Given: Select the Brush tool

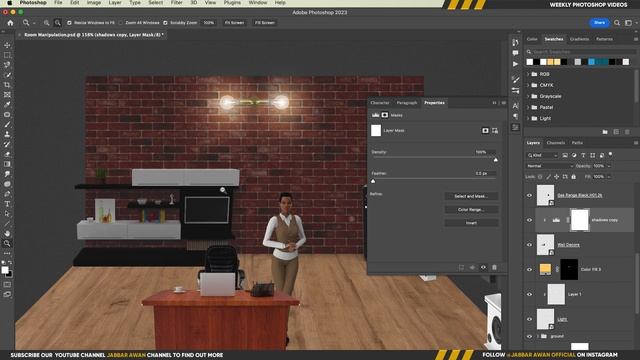Looking at the screenshot, I should [x=7, y=124].
